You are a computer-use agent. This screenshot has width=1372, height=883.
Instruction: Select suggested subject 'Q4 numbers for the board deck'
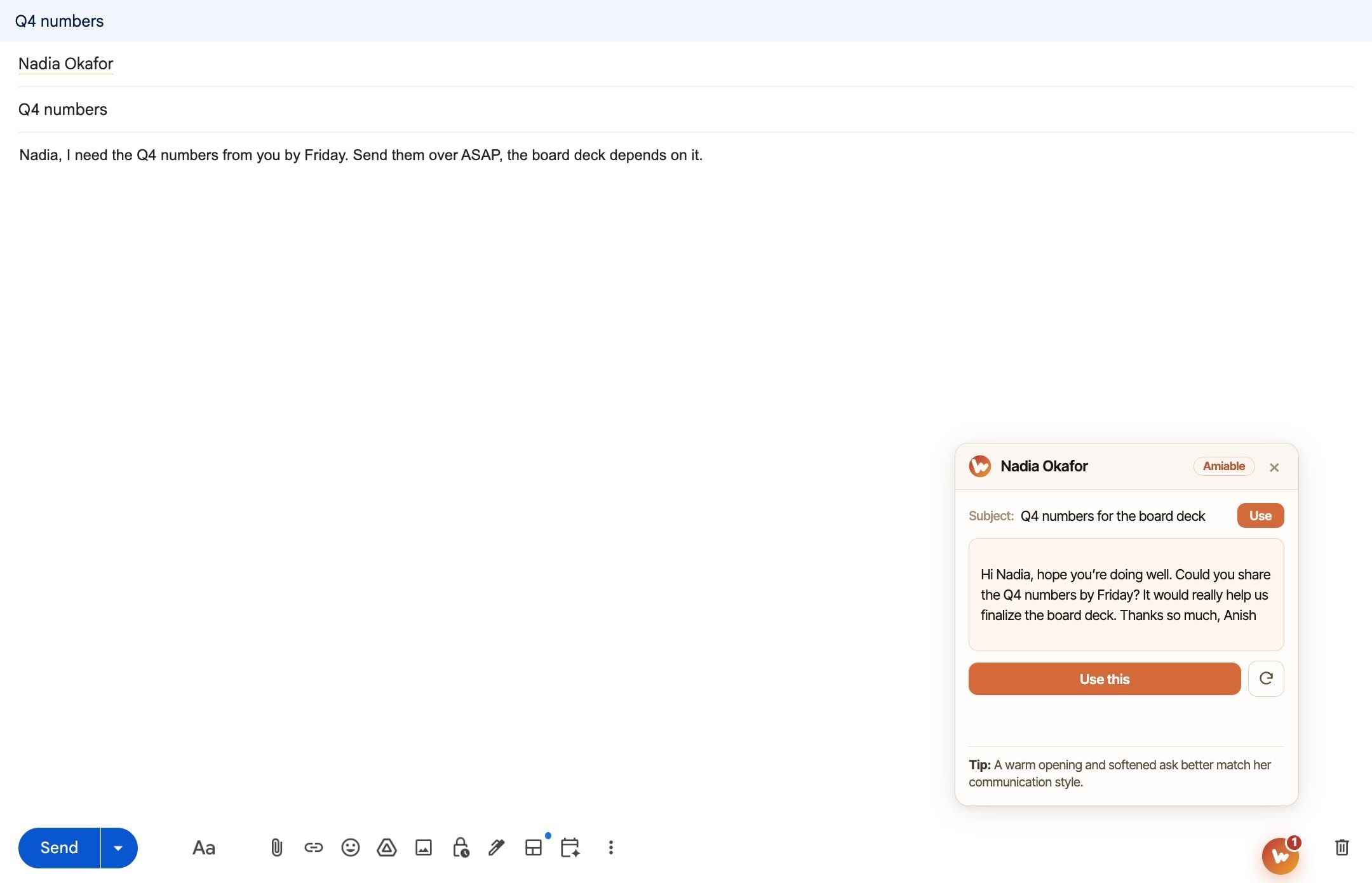[1113, 516]
